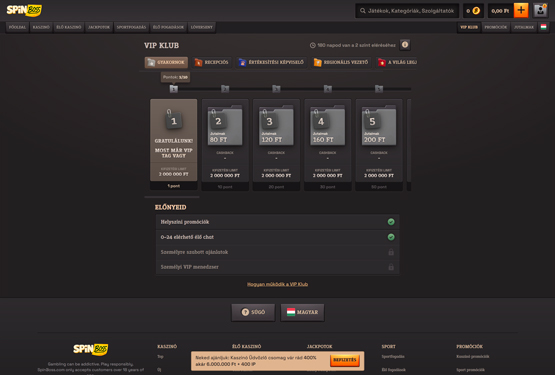
Task: Click the Hungarian flag in the navigation bar
Action: pos(543,27)
